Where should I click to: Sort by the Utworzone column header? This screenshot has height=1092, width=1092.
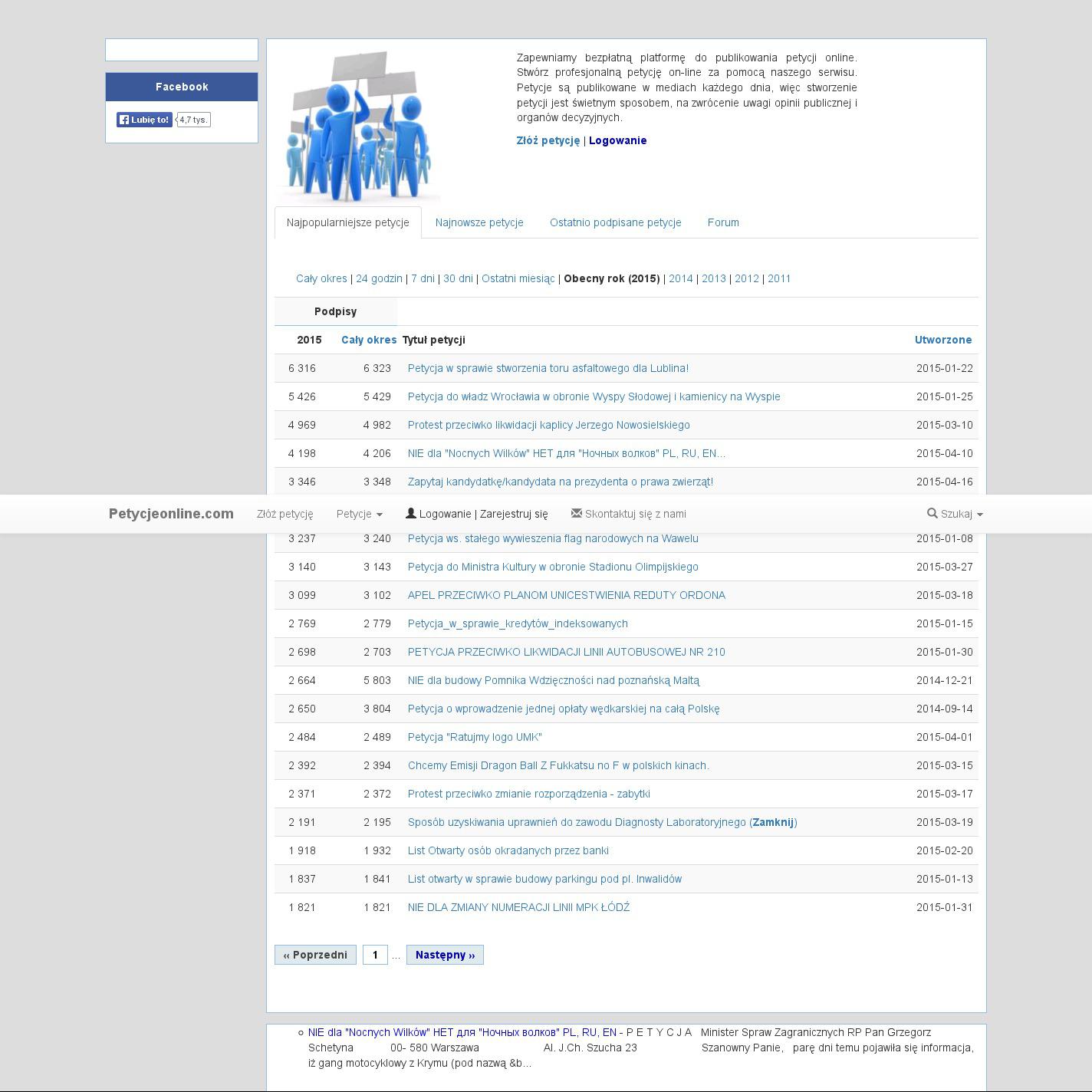pyautogui.click(x=942, y=340)
